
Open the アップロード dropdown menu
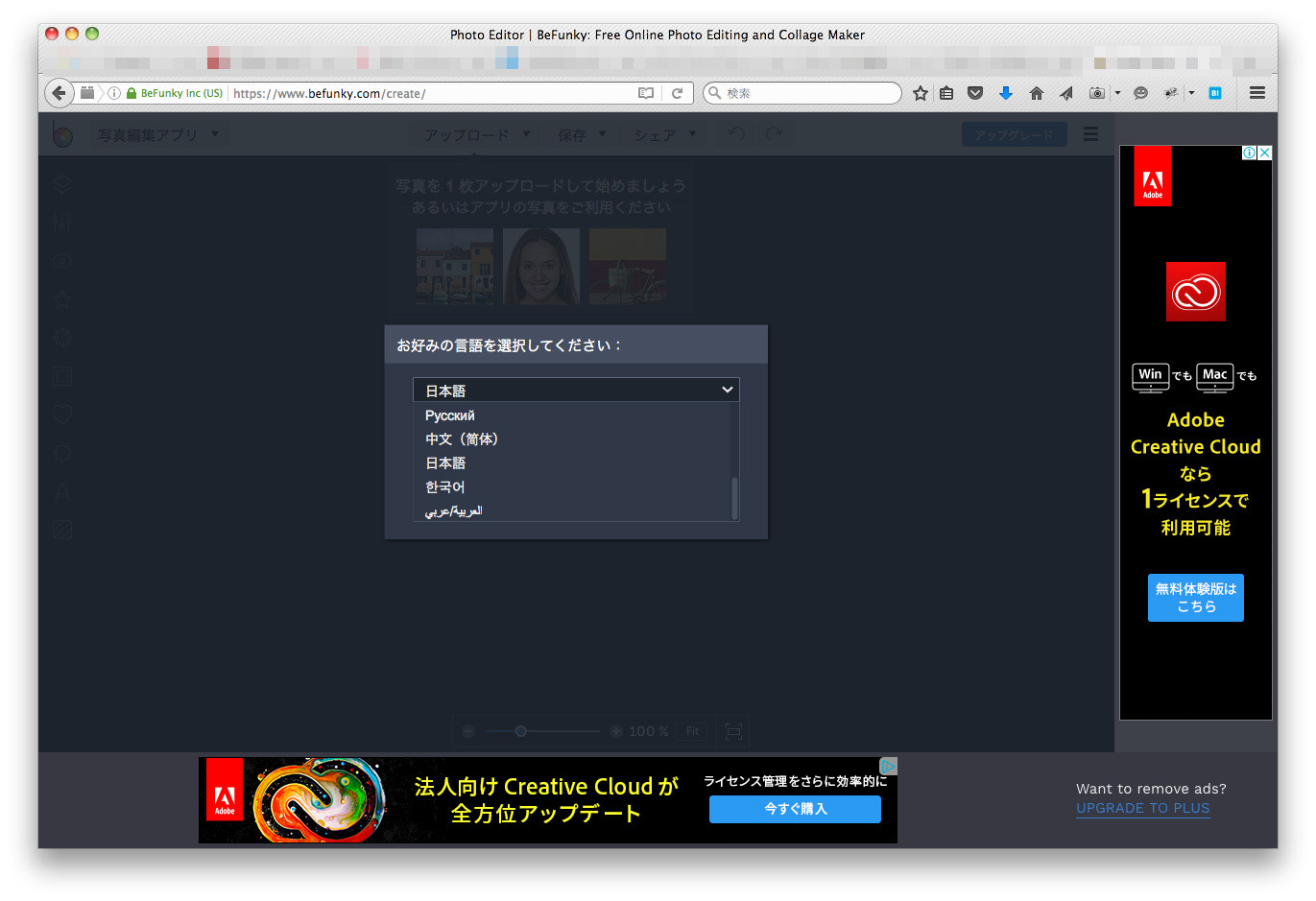[477, 135]
